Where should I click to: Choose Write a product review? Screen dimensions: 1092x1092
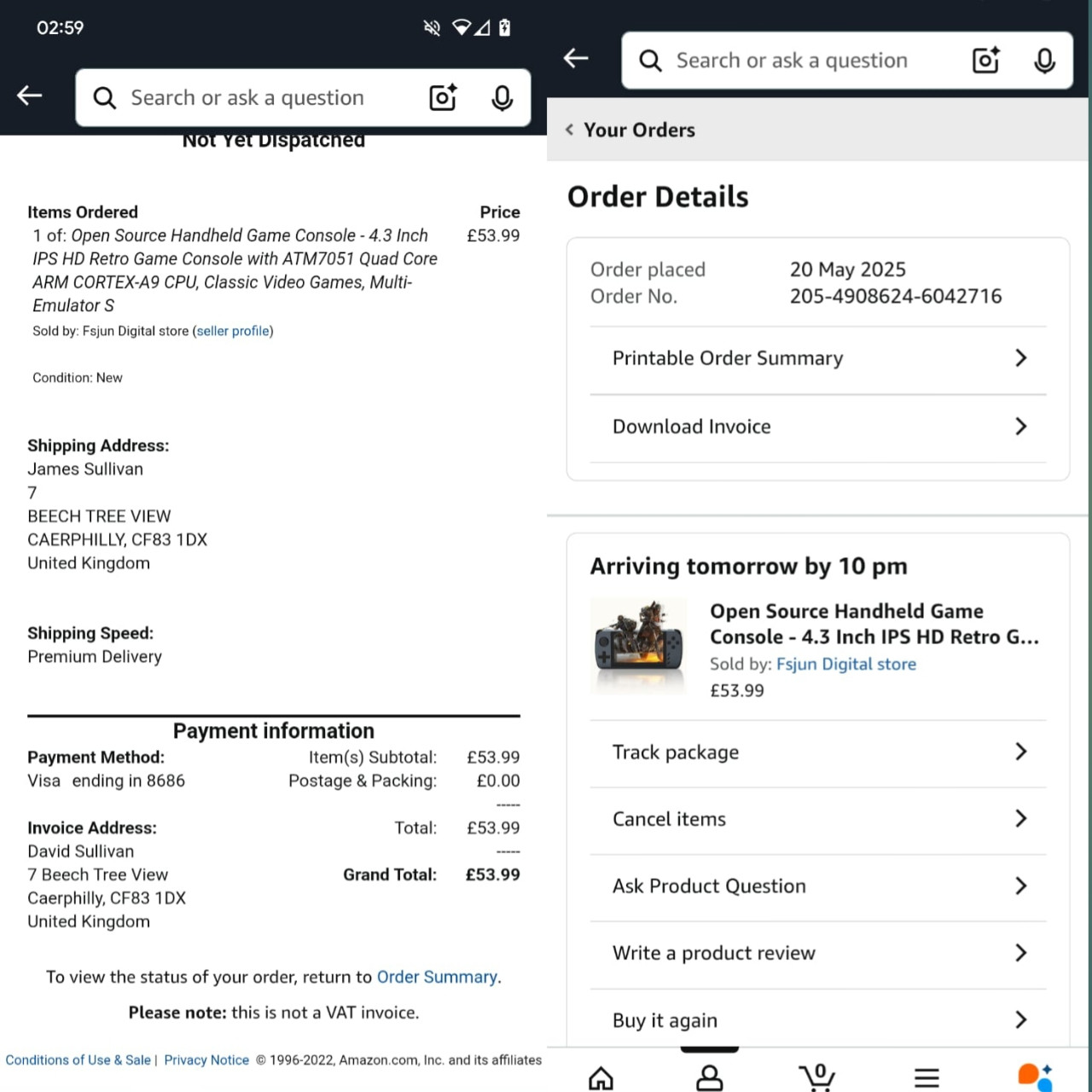(818, 953)
